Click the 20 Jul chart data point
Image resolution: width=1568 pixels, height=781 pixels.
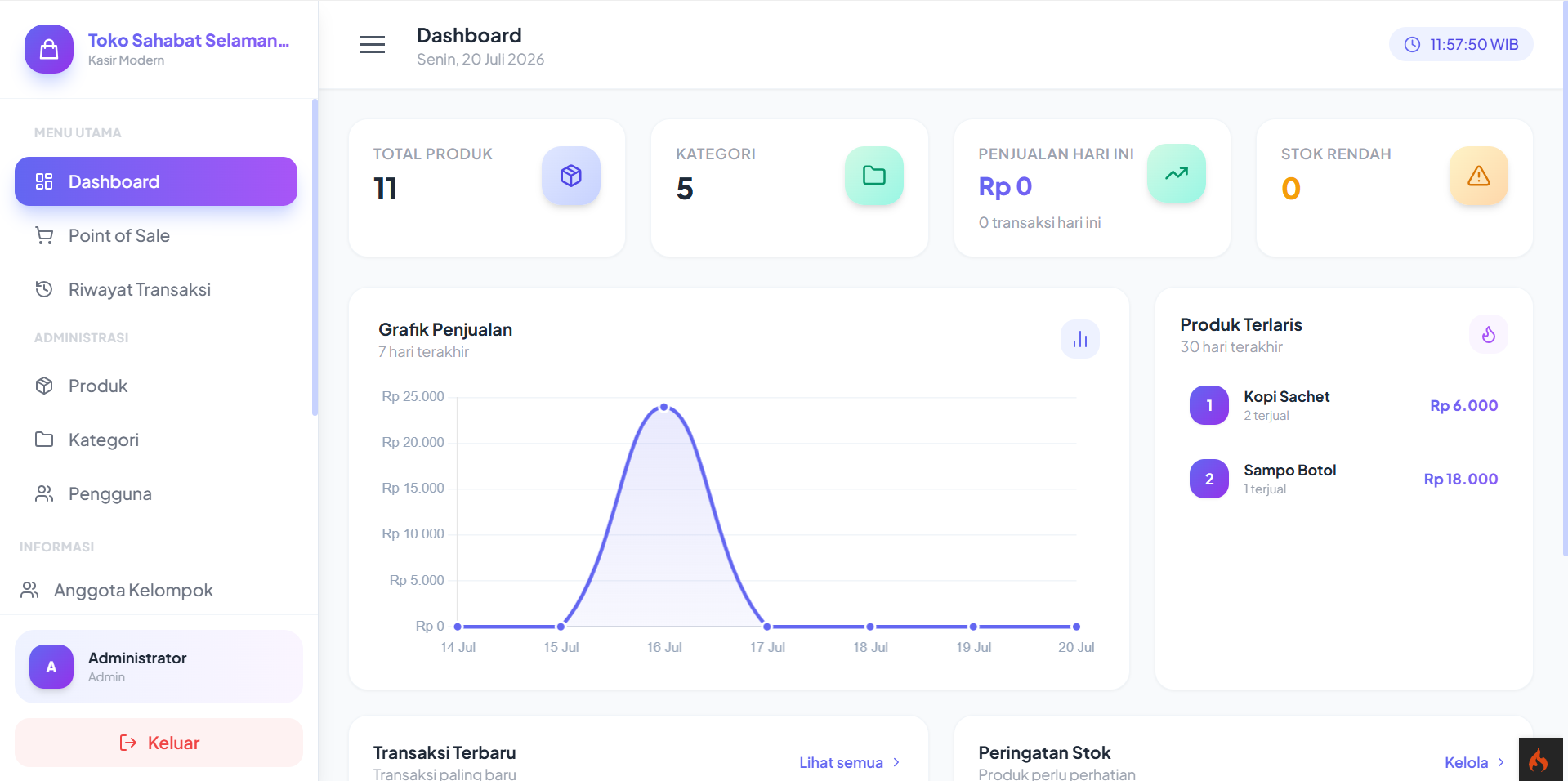tap(1076, 627)
